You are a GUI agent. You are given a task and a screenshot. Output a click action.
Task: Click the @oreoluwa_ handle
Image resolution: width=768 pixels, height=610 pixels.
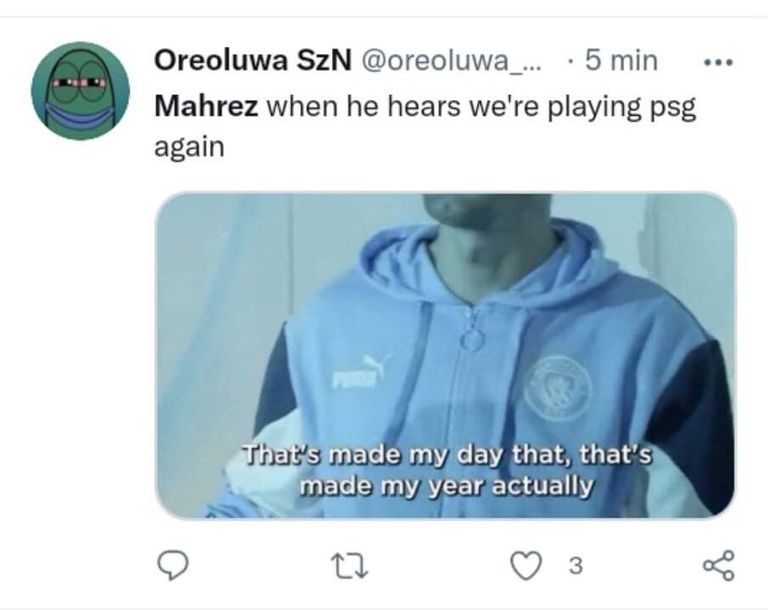pos(451,61)
